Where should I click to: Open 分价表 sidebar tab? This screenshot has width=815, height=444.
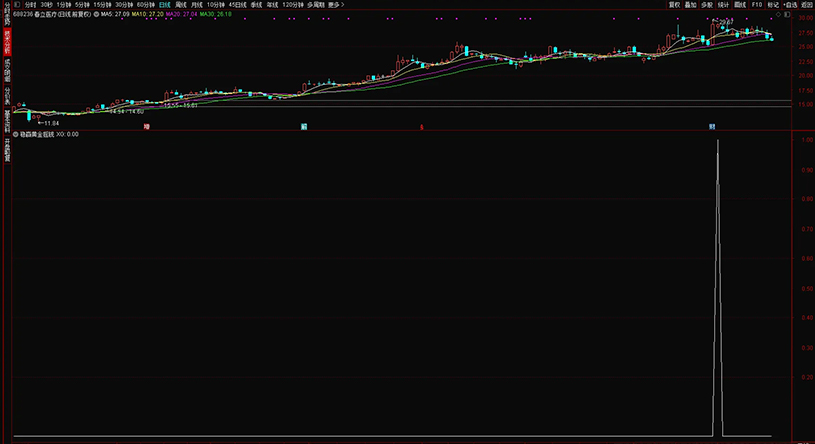[x=7, y=96]
